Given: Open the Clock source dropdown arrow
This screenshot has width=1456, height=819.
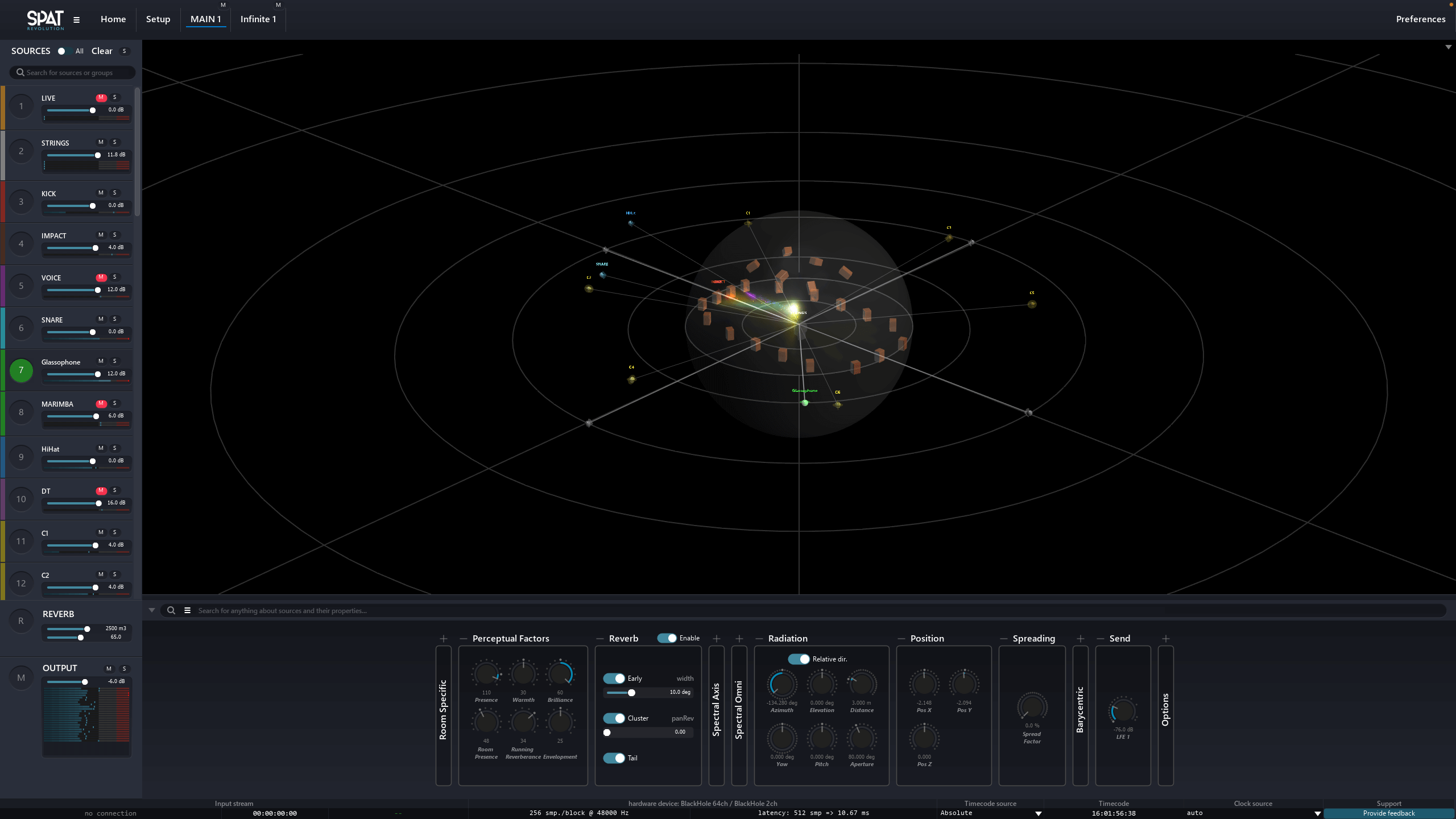Looking at the screenshot, I should [x=1317, y=813].
